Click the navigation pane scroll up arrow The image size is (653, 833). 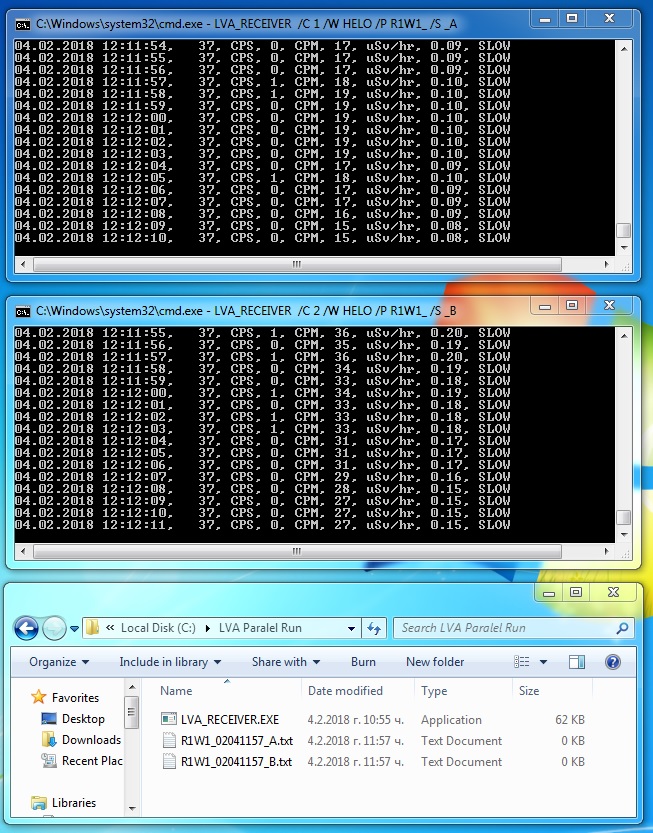132,688
